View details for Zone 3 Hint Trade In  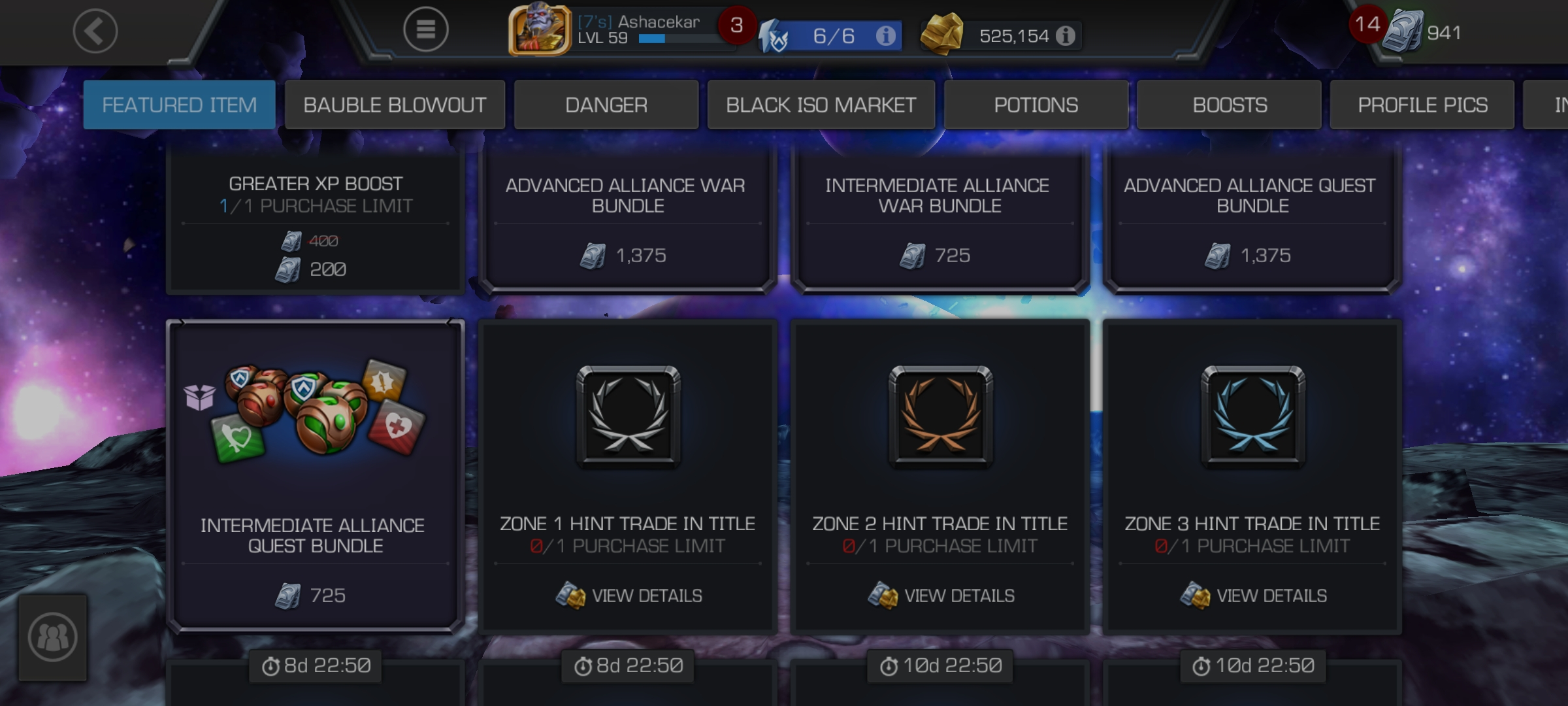click(x=1253, y=596)
